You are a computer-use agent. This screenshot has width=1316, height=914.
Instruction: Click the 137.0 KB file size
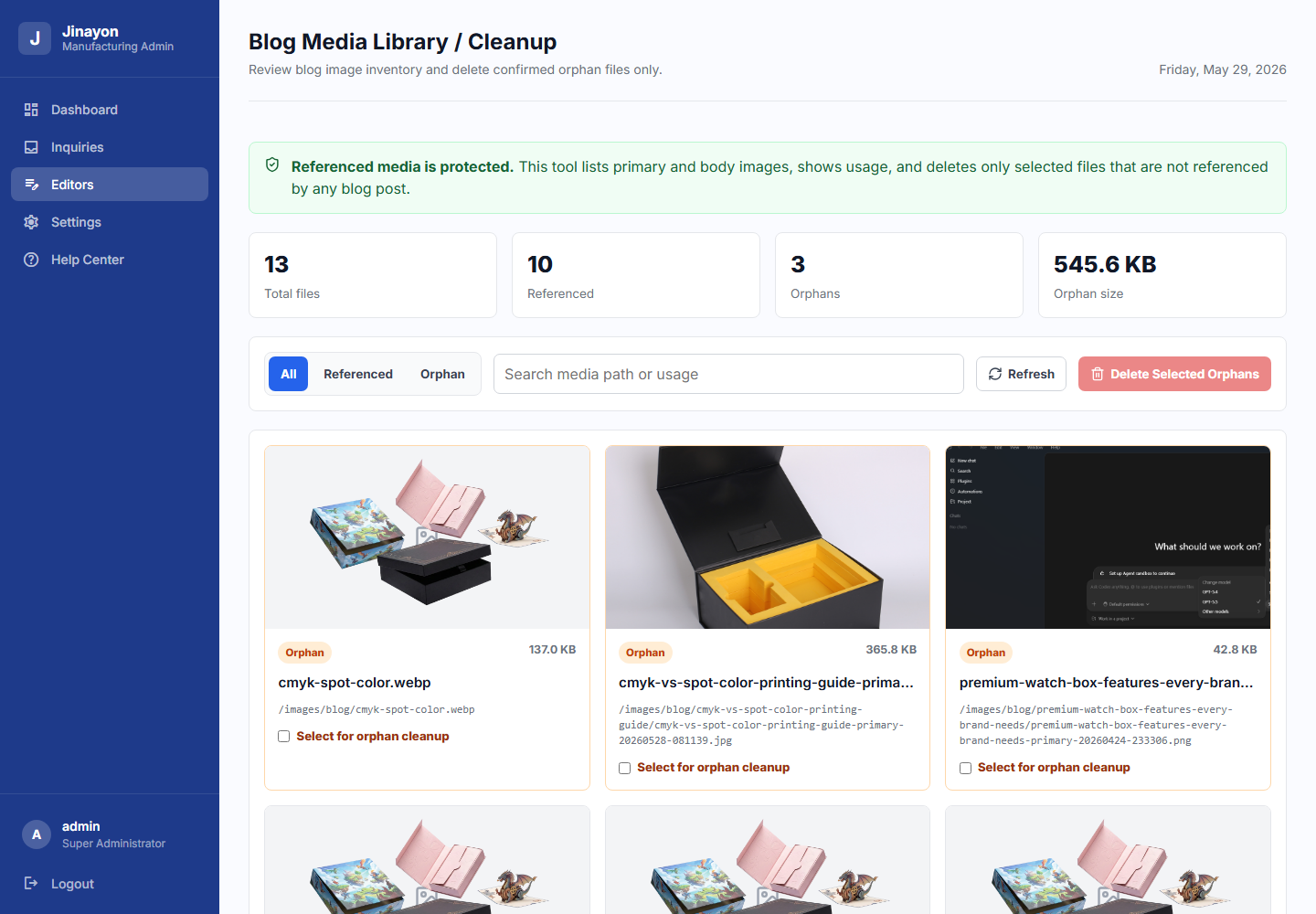click(552, 650)
